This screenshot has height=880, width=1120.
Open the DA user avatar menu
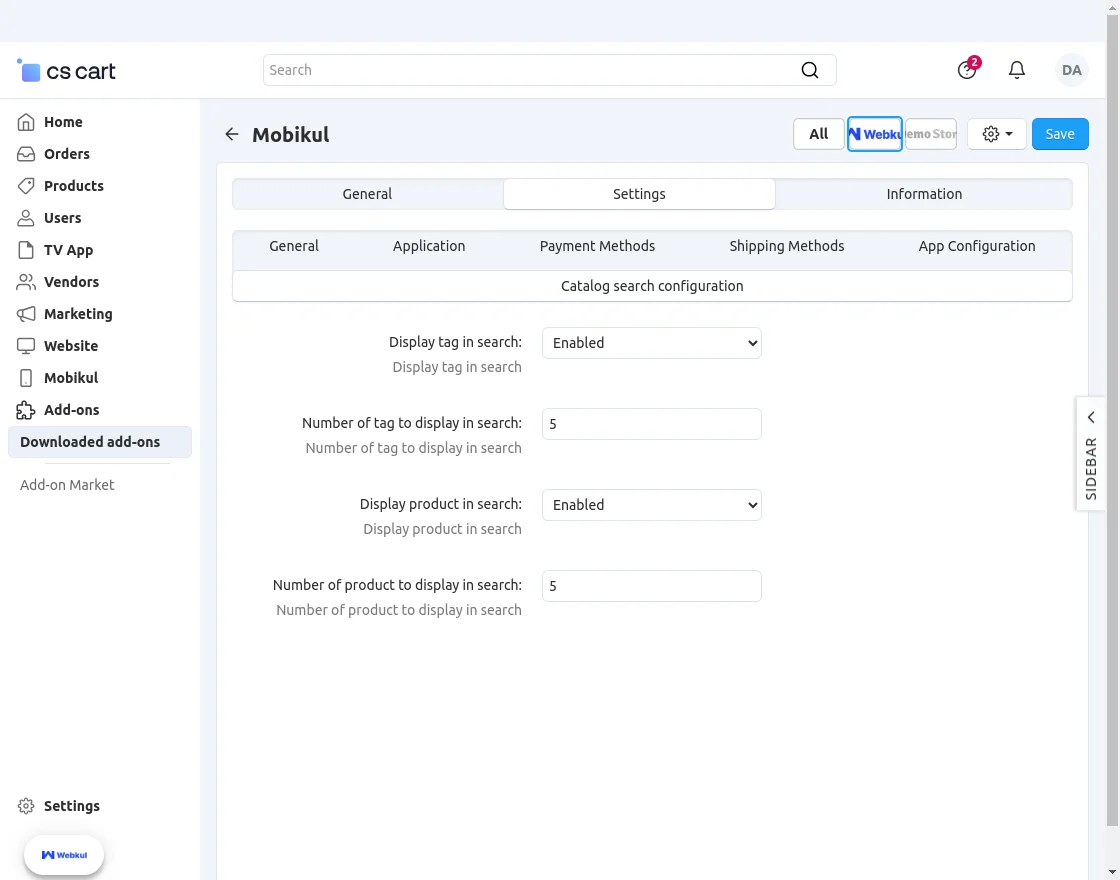pyautogui.click(x=1071, y=70)
